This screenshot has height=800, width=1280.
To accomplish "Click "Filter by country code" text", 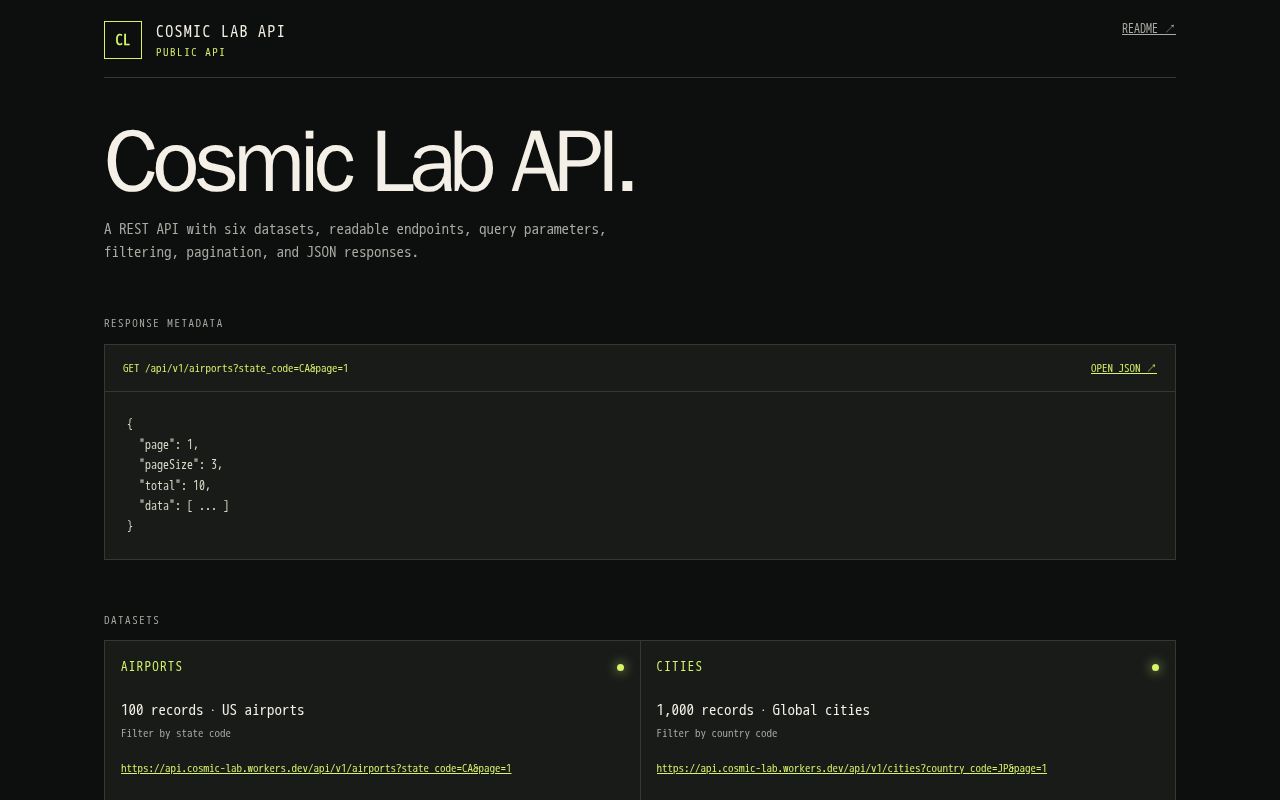I will click(x=717, y=733).
